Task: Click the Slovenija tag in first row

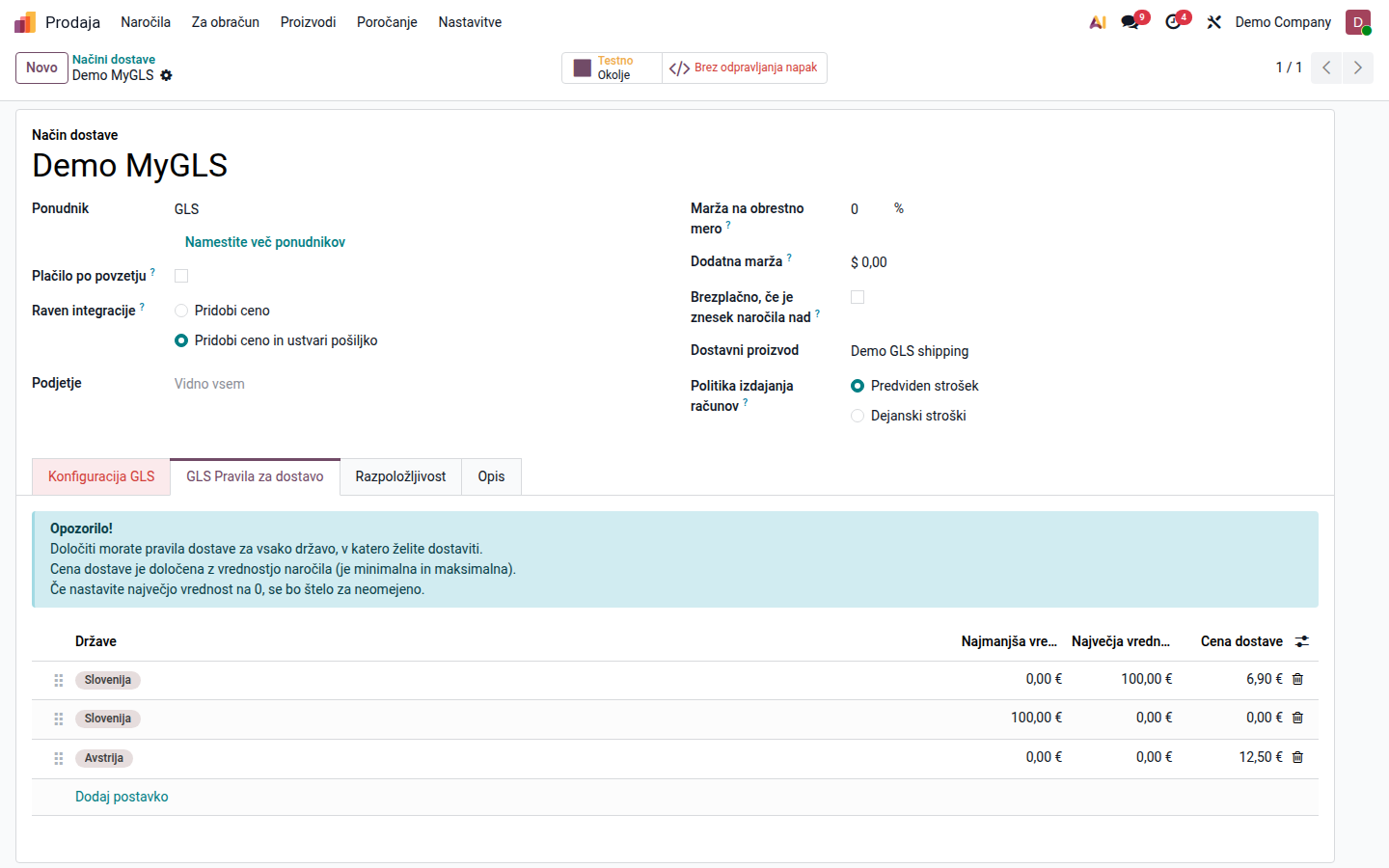Action: tap(108, 680)
